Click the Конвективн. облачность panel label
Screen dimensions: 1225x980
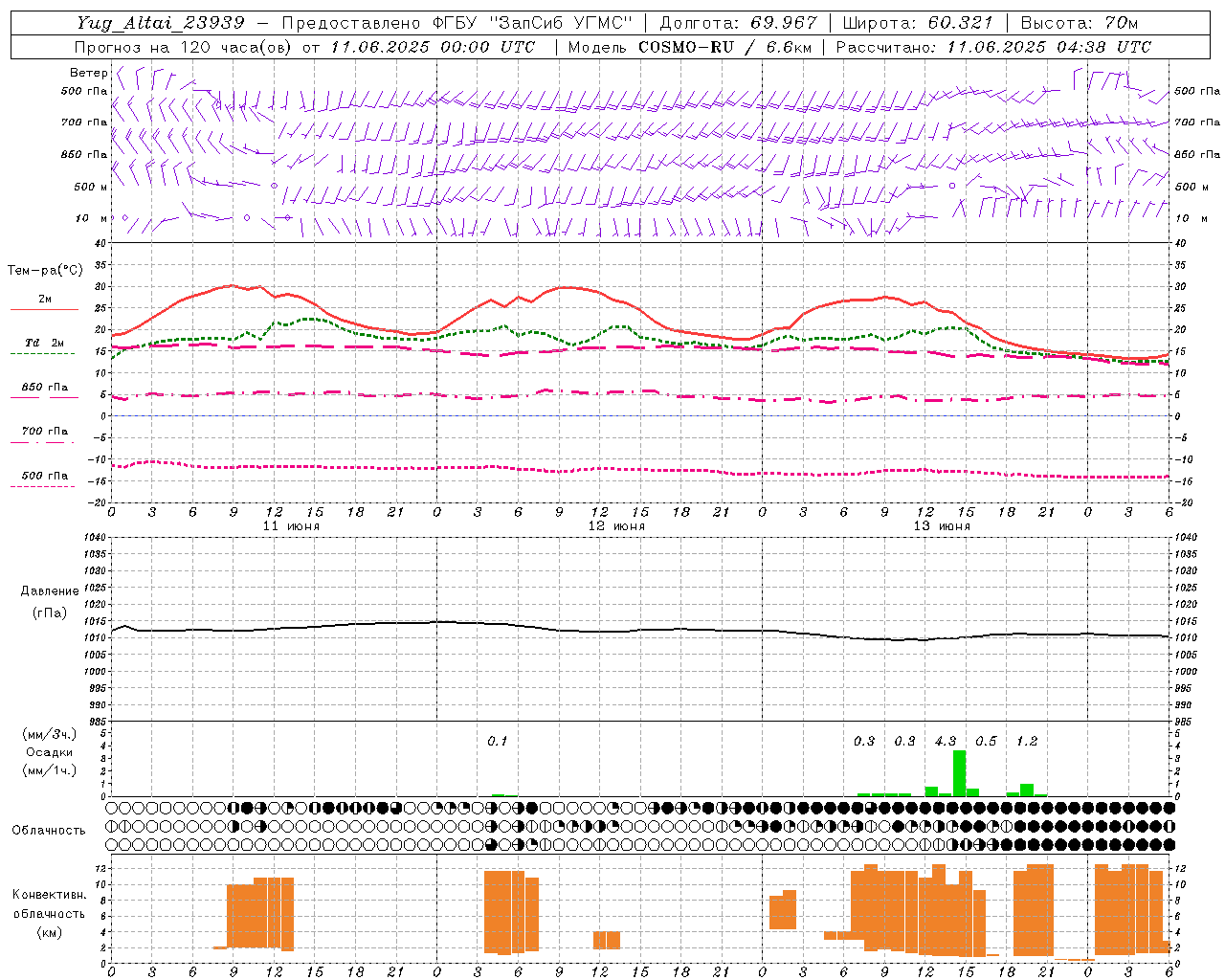coord(49,913)
